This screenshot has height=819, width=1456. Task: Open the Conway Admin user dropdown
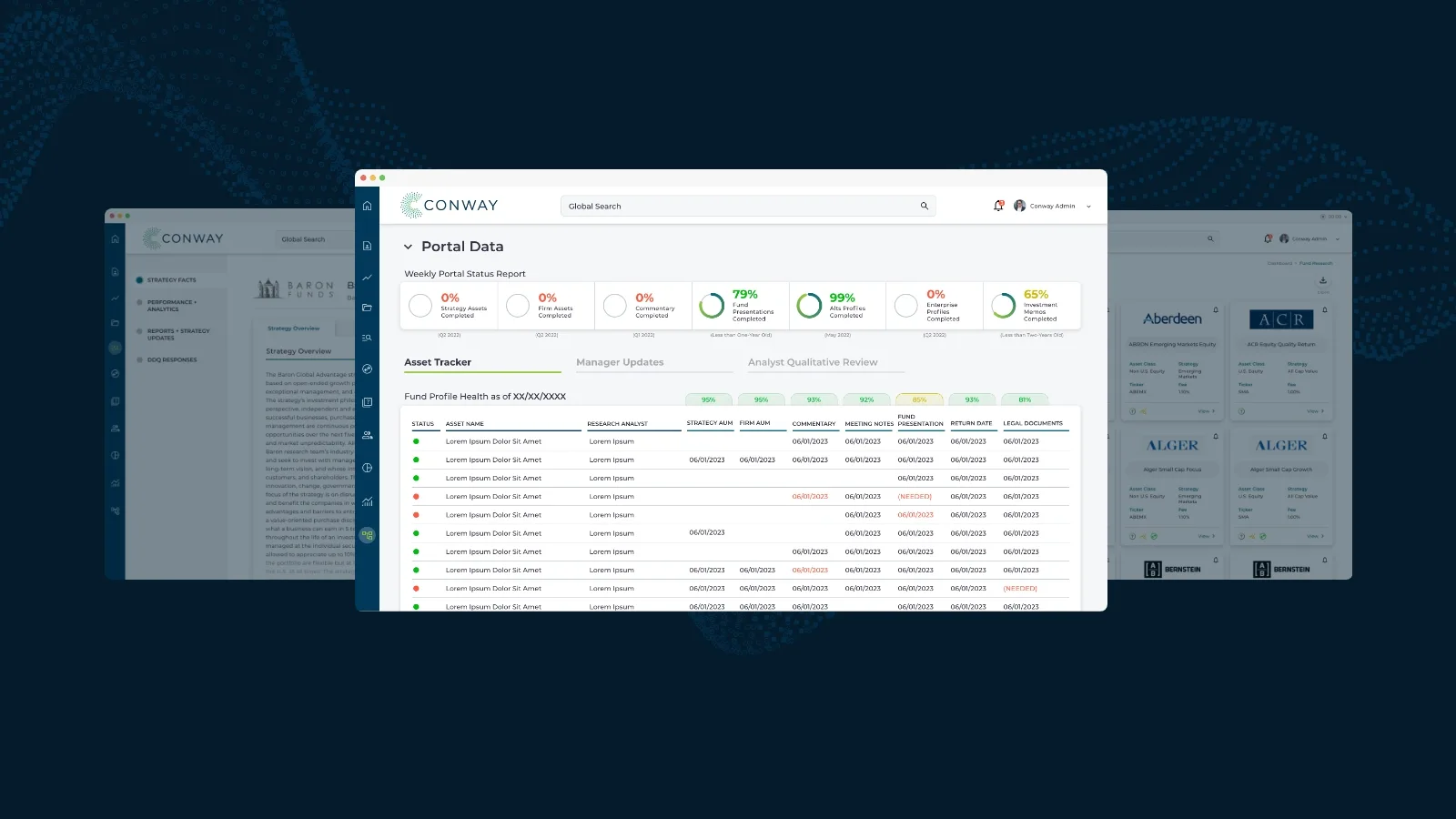(1088, 207)
